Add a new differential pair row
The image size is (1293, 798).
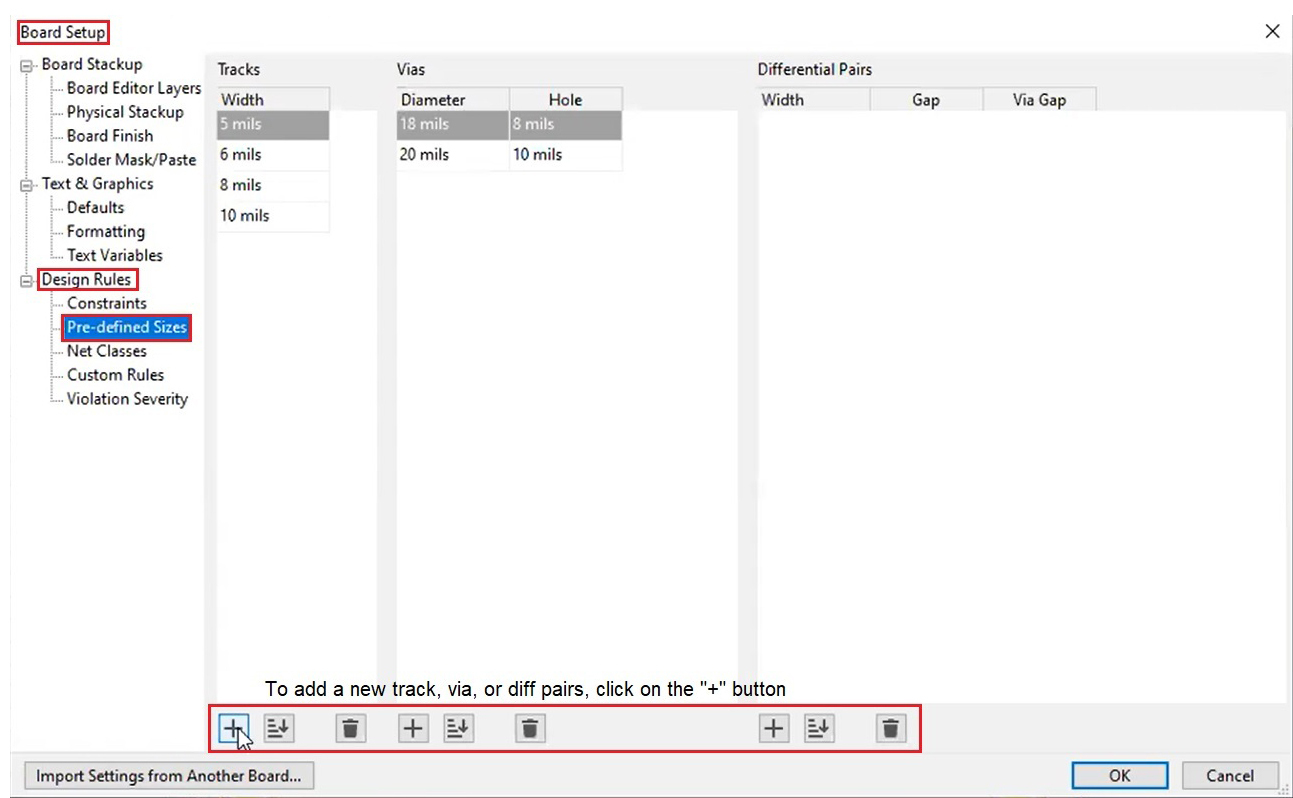point(773,729)
